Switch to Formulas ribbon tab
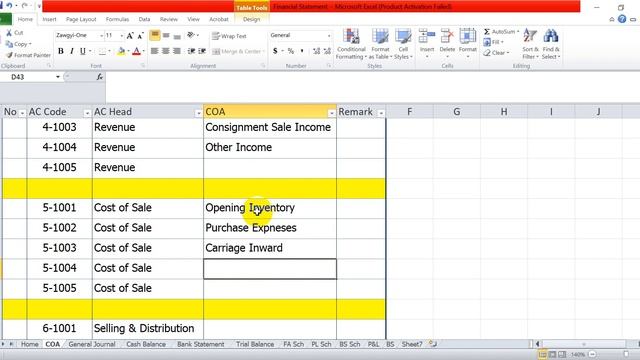The width and height of the screenshot is (640, 360). click(x=117, y=19)
